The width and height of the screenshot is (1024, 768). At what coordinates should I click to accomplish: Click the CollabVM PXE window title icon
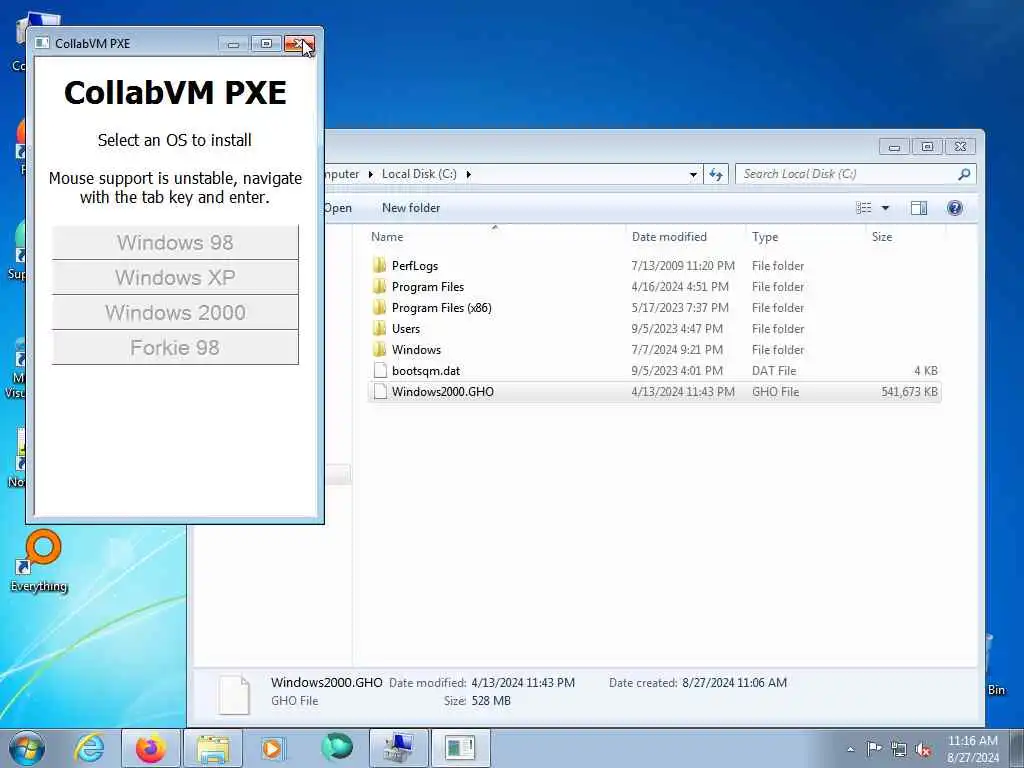click(42, 43)
